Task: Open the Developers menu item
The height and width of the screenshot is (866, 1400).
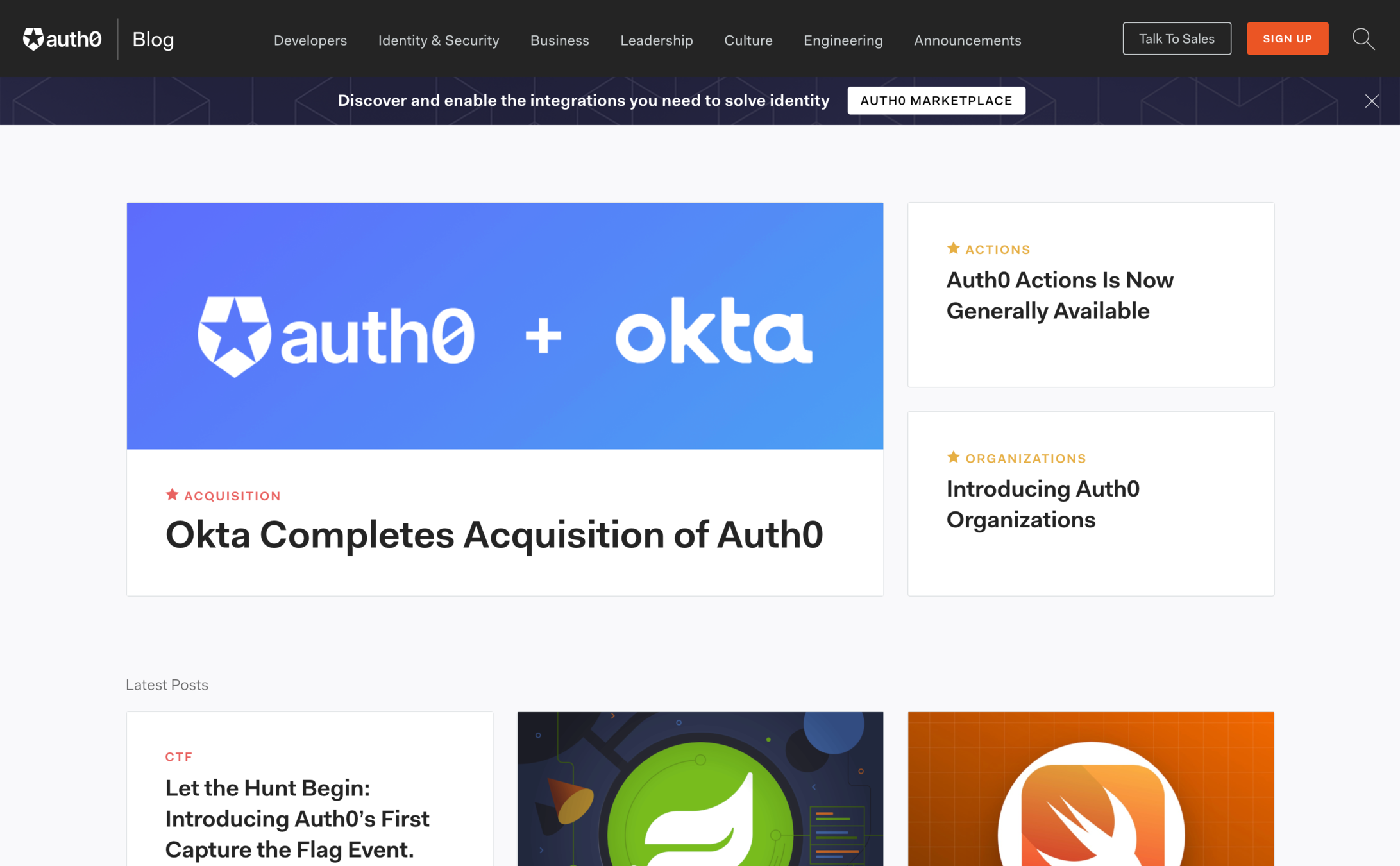Action: (310, 40)
